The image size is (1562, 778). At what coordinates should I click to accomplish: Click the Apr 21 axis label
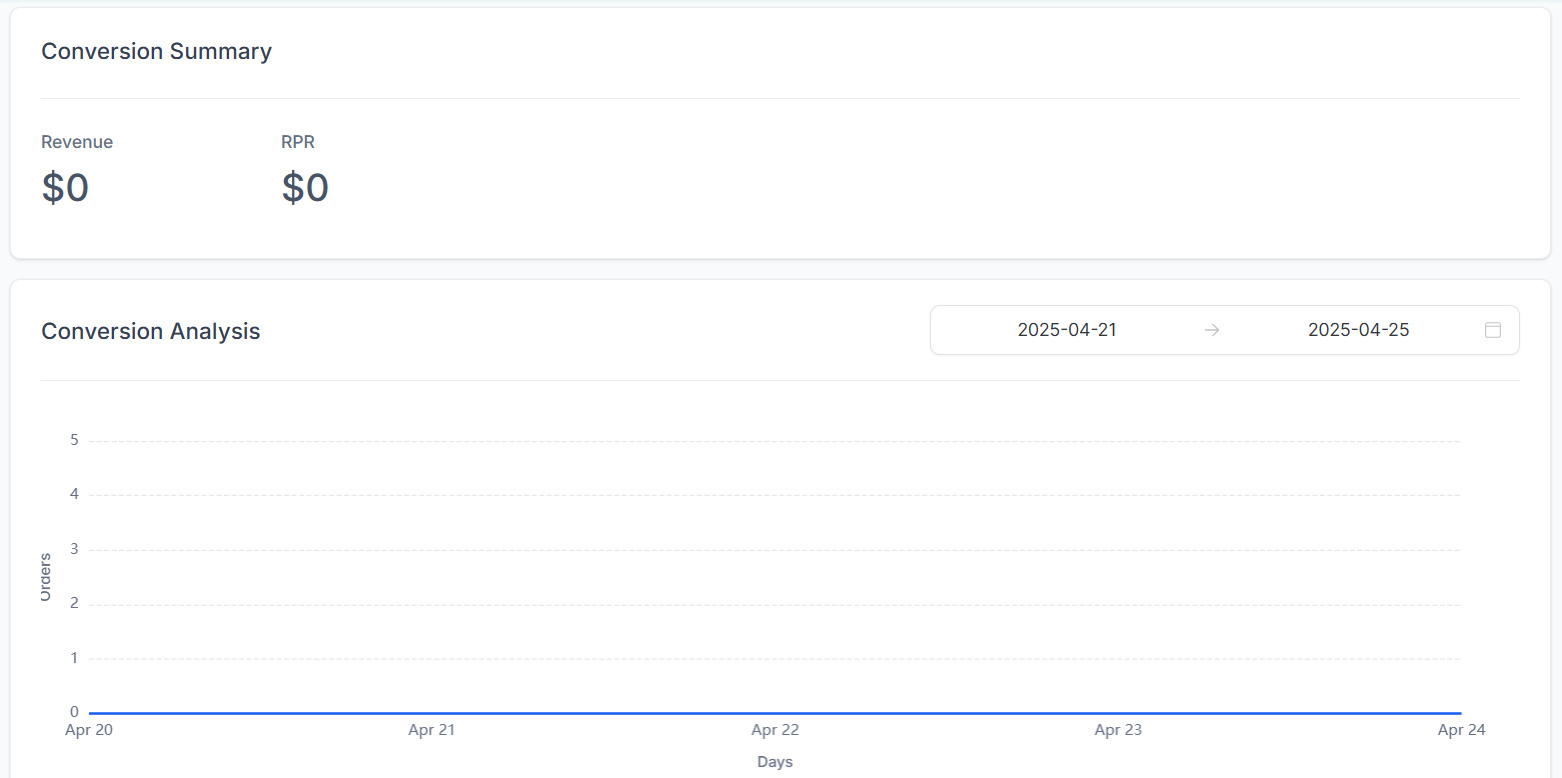[x=432, y=730]
